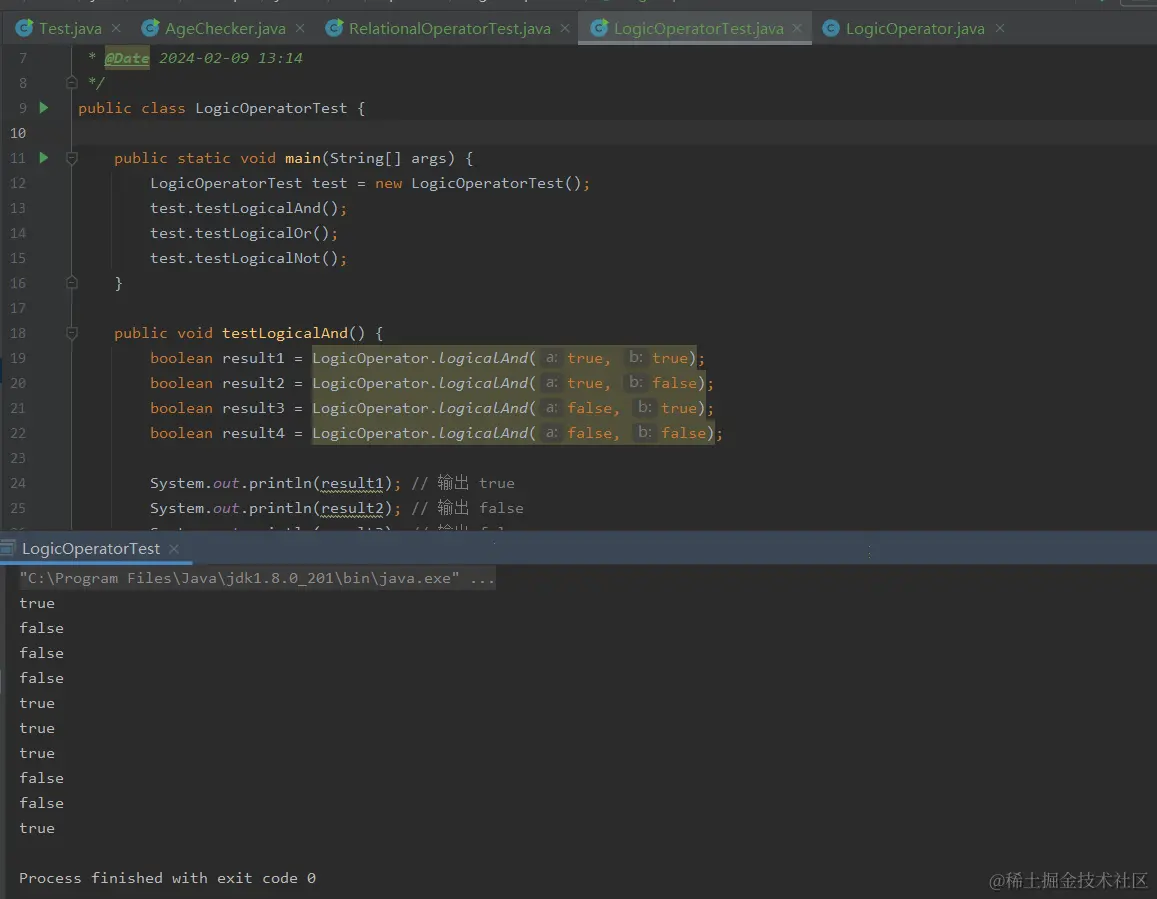Click println(result1) statement on line 24

[x=275, y=483]
